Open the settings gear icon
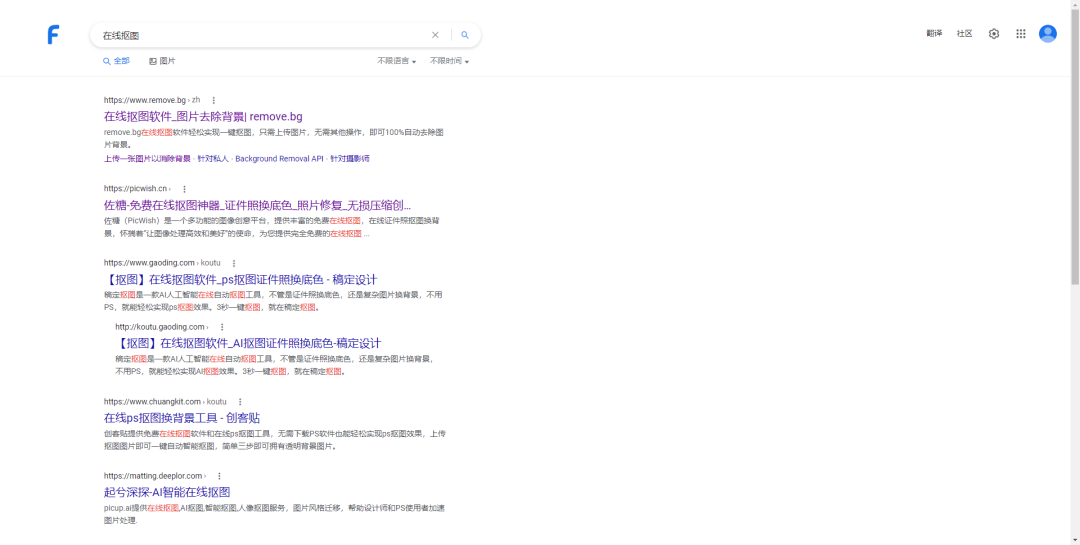Screen dimensions: 1080x545 pos(994,34)
